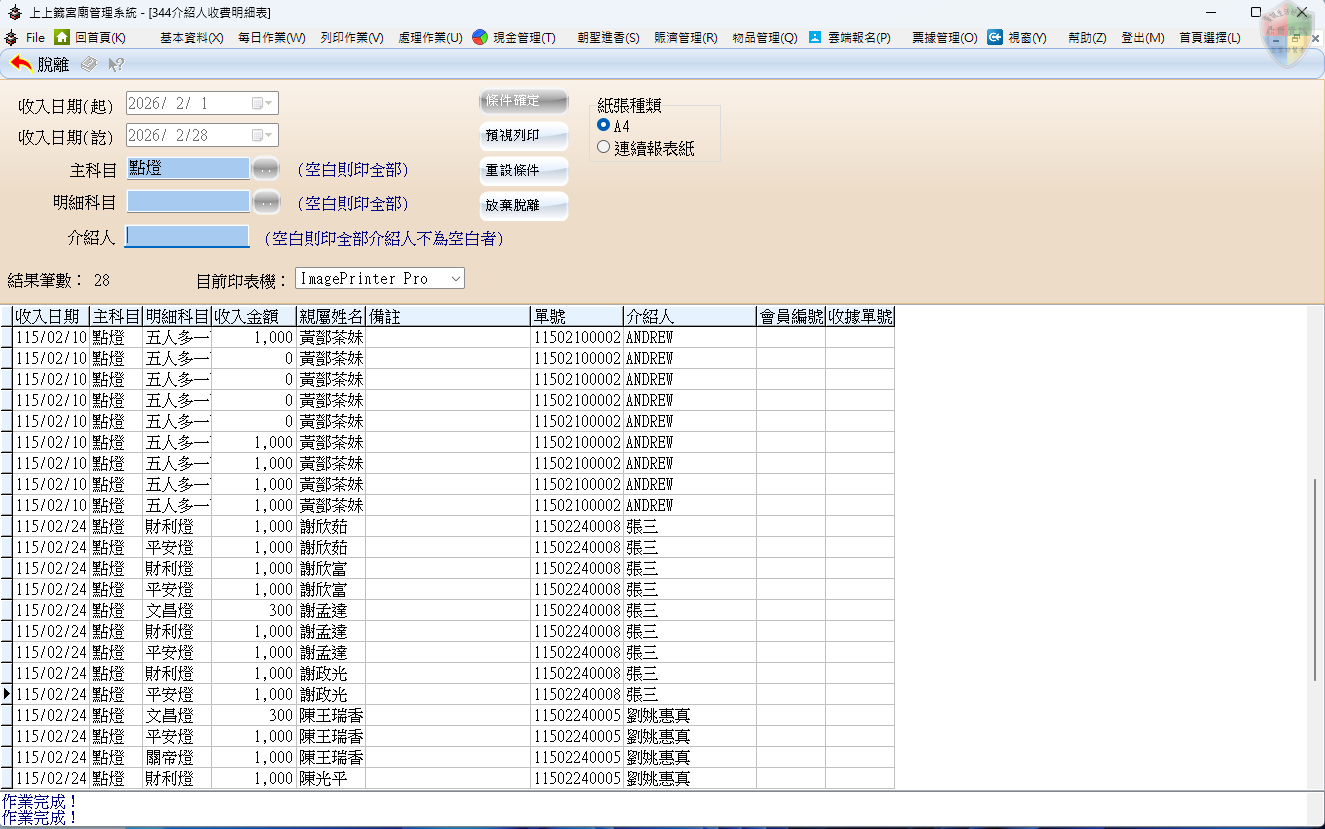The width and height of the screenshot is (1325, 829).
Task: Click the 脫離 back arrow icon
Action: [21, 64]
